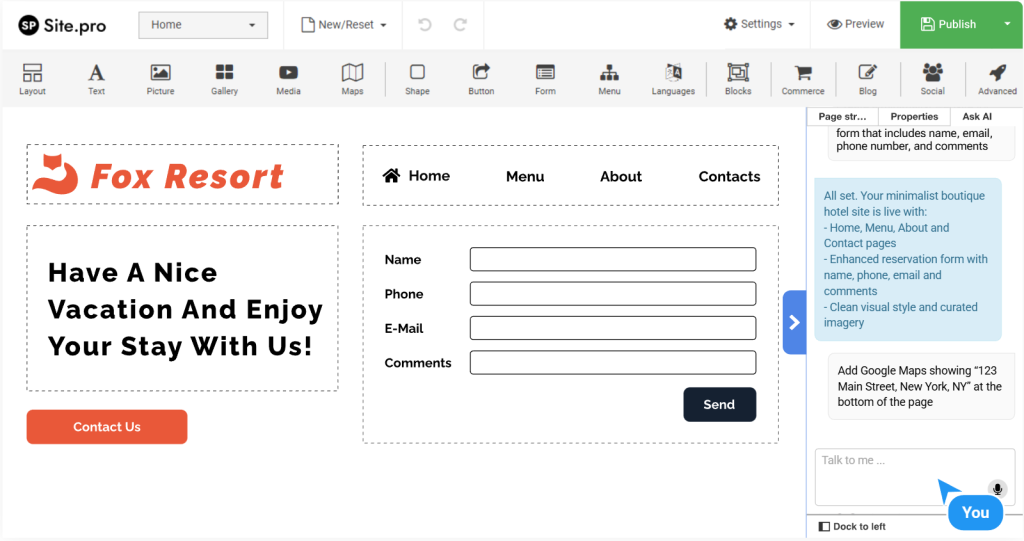This screenshot has width=1024, height=541.
Task: Switch to the Ask AI tab
Action: (976, 117)
